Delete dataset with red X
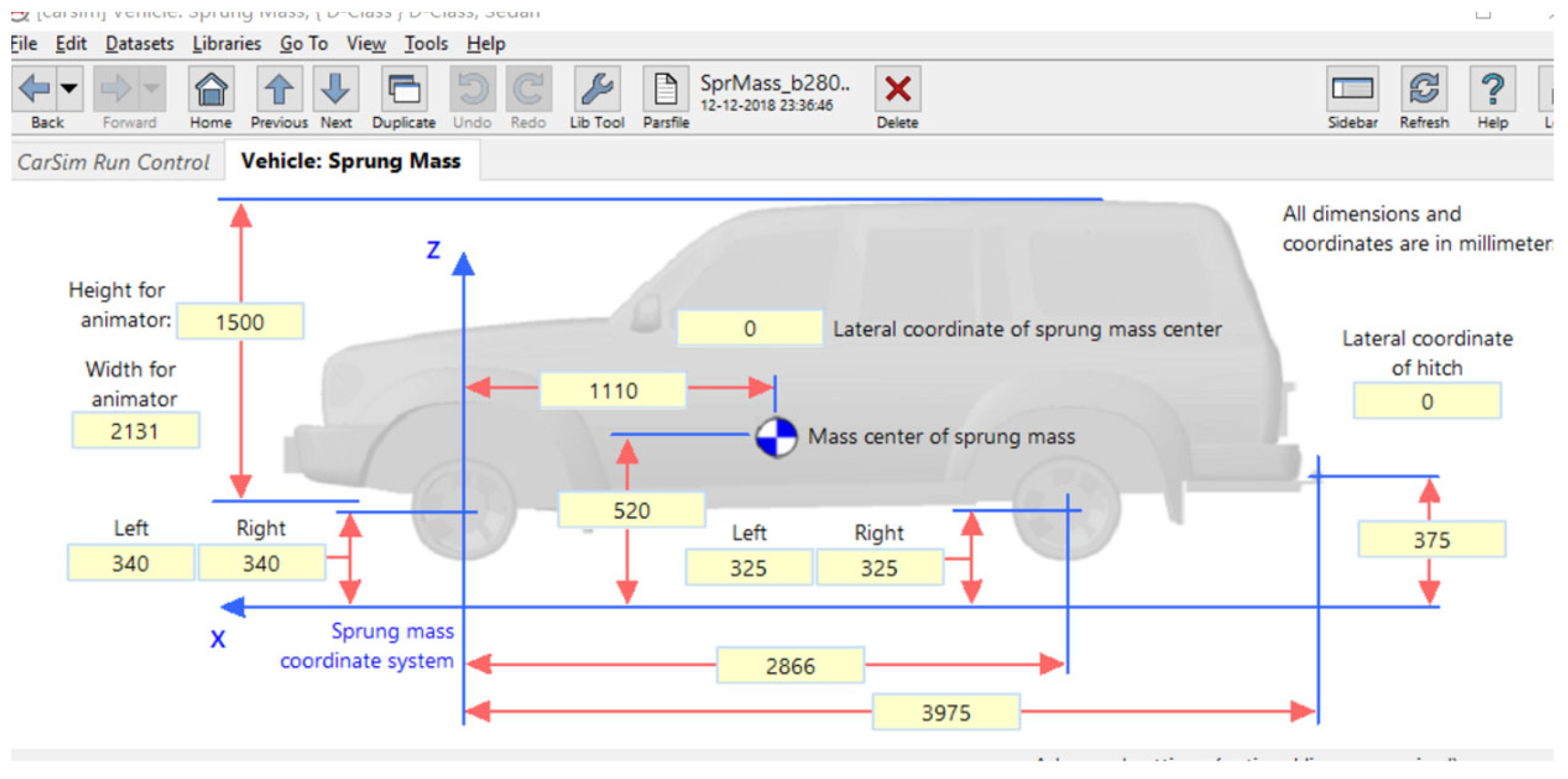Image resolution: width=1568 pixels, height=779 pixels. click(x=897, y=89)
